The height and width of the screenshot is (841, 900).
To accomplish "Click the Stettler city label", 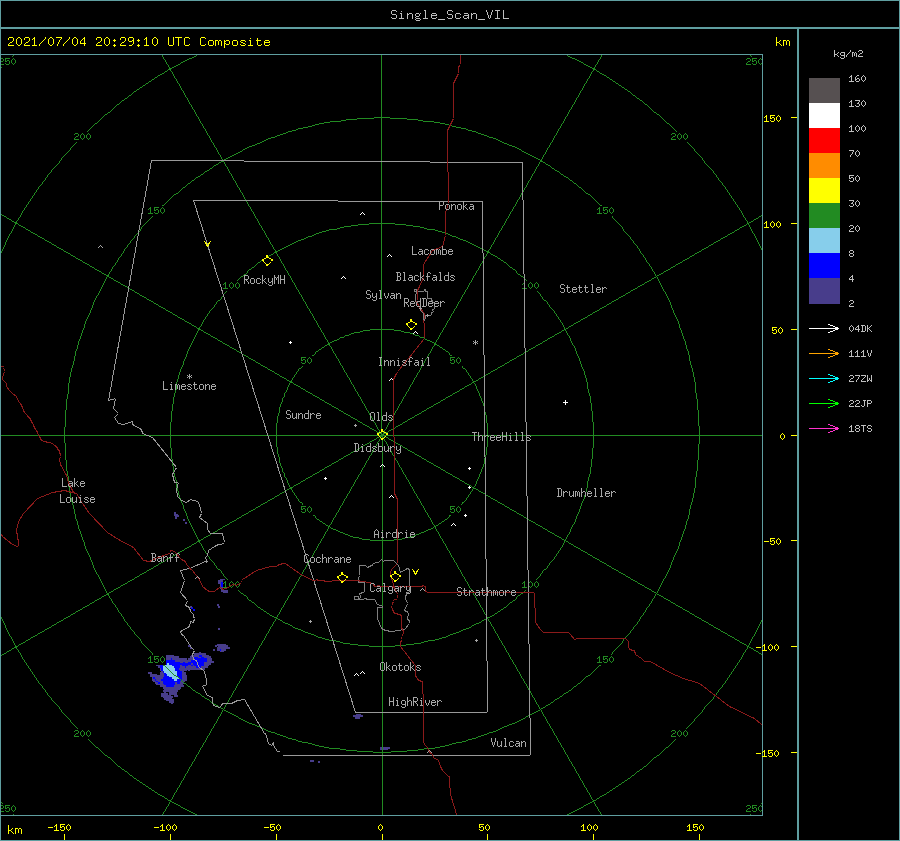I will tap(583, 289).
